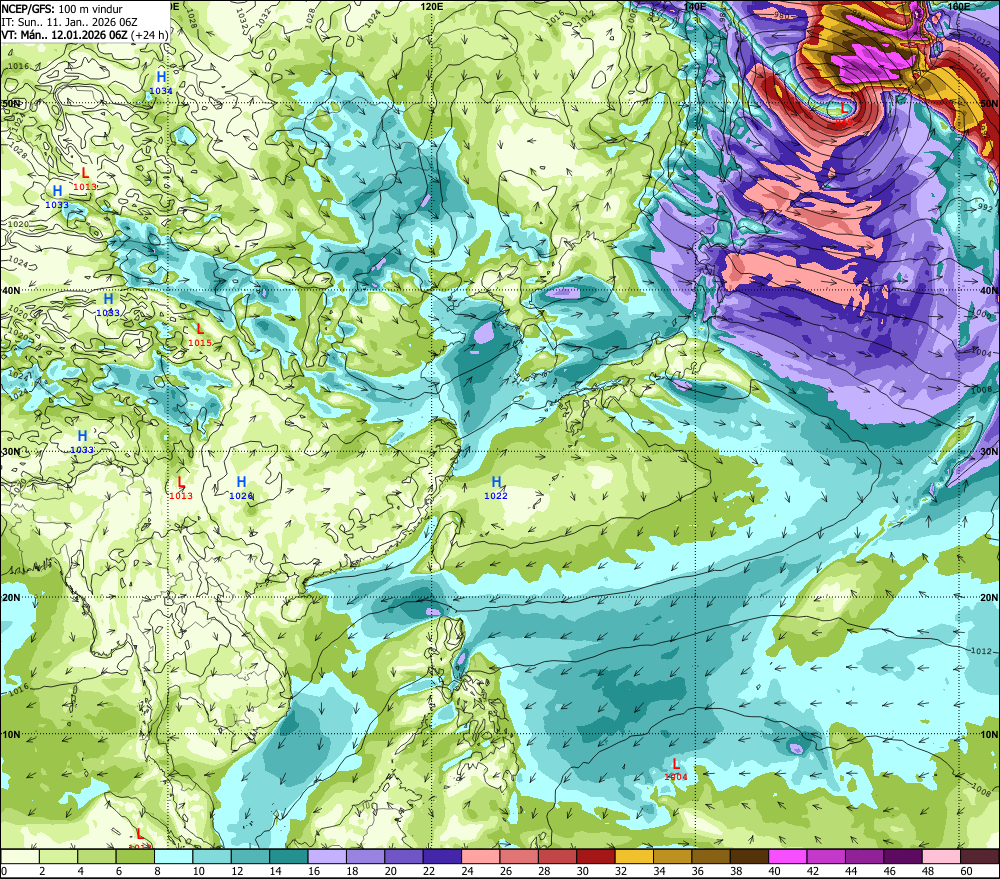Select the dark purple legend swatch between 46 and 48
Viewport: 1000px width, 879px height.
(x=902, y=857)
